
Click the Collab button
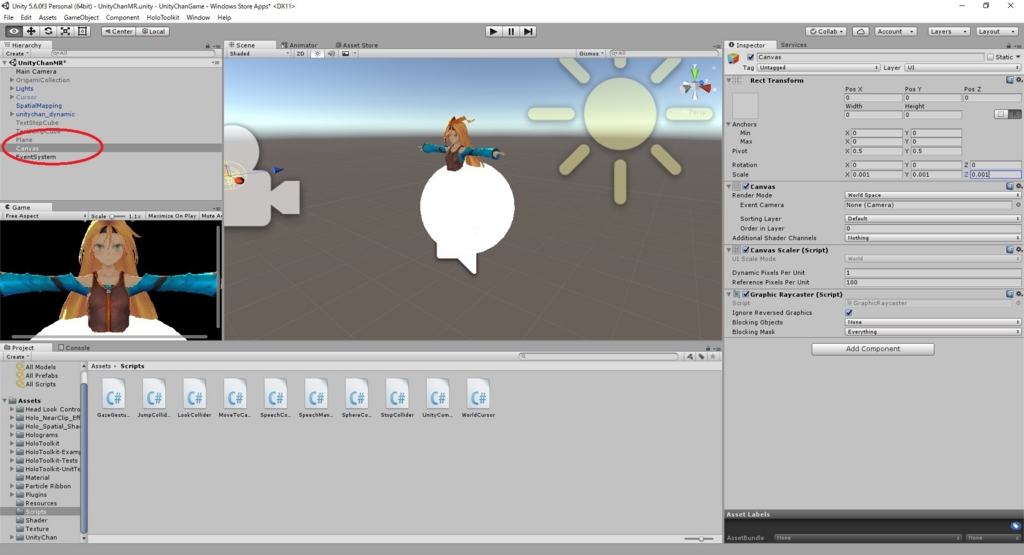[827, 31]
